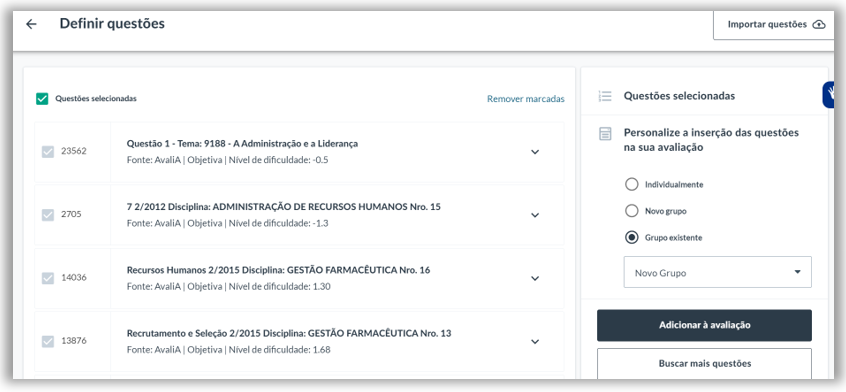Choose the Novo grupo radio option
This screenshot has height=392, width=846.
click(631, 211)
